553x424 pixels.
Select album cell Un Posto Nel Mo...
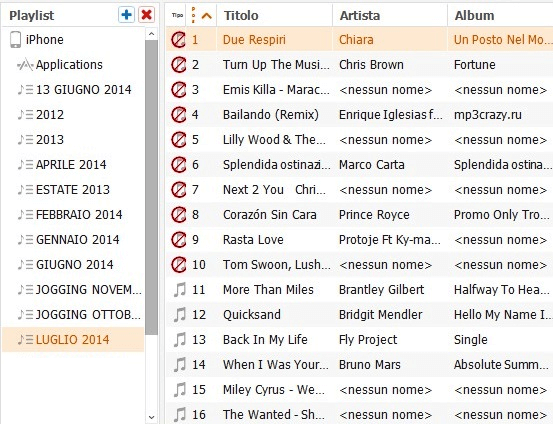click(x=502, y=40)
